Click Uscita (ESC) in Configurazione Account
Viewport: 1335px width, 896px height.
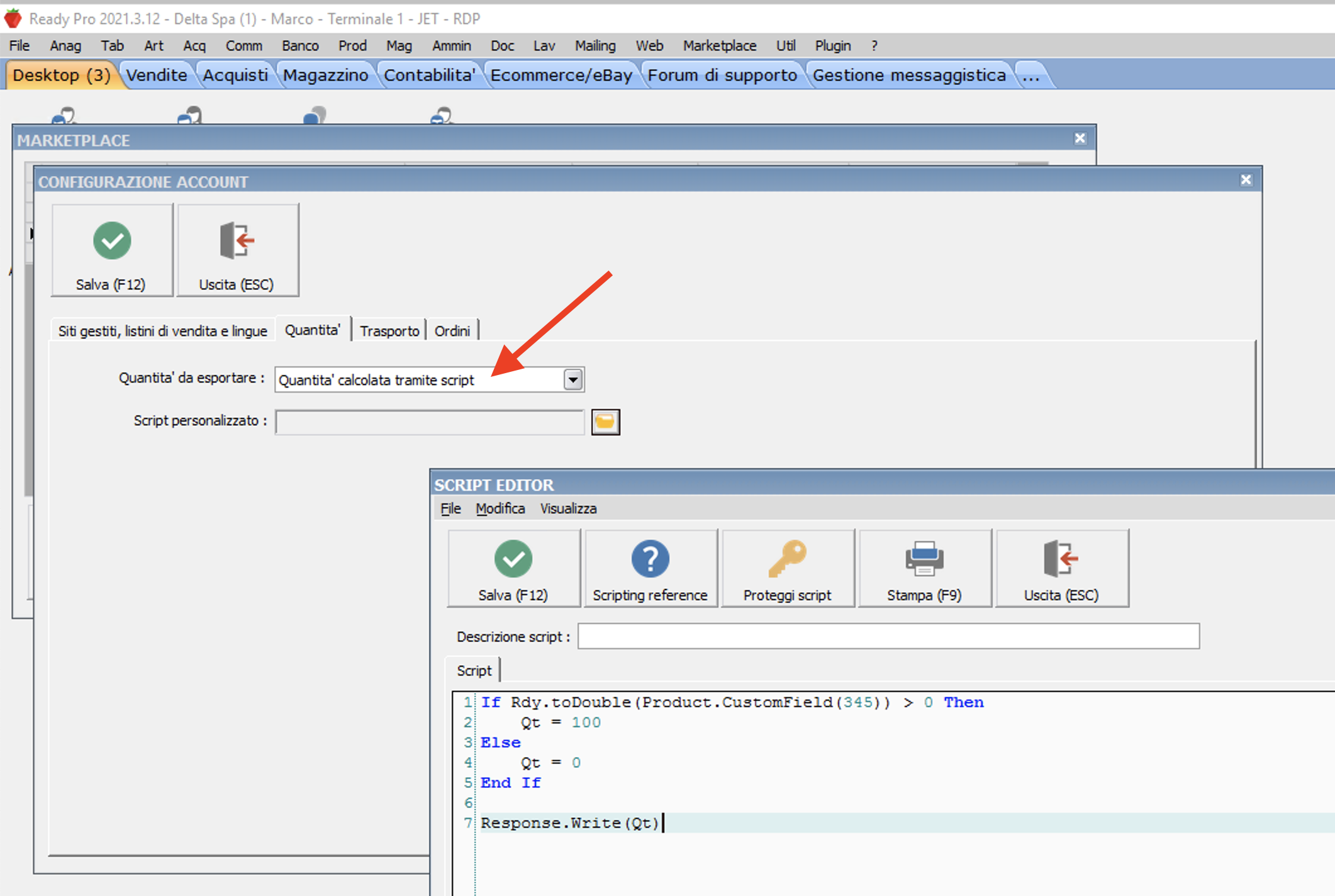point(237,250)
